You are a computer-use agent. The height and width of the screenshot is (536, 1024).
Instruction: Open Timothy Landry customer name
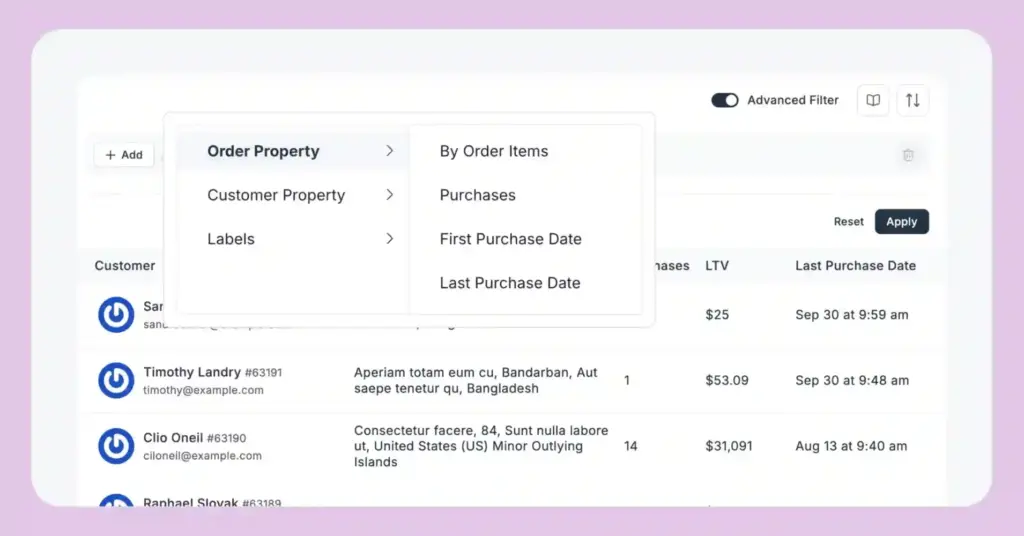[x=191, y=372]
